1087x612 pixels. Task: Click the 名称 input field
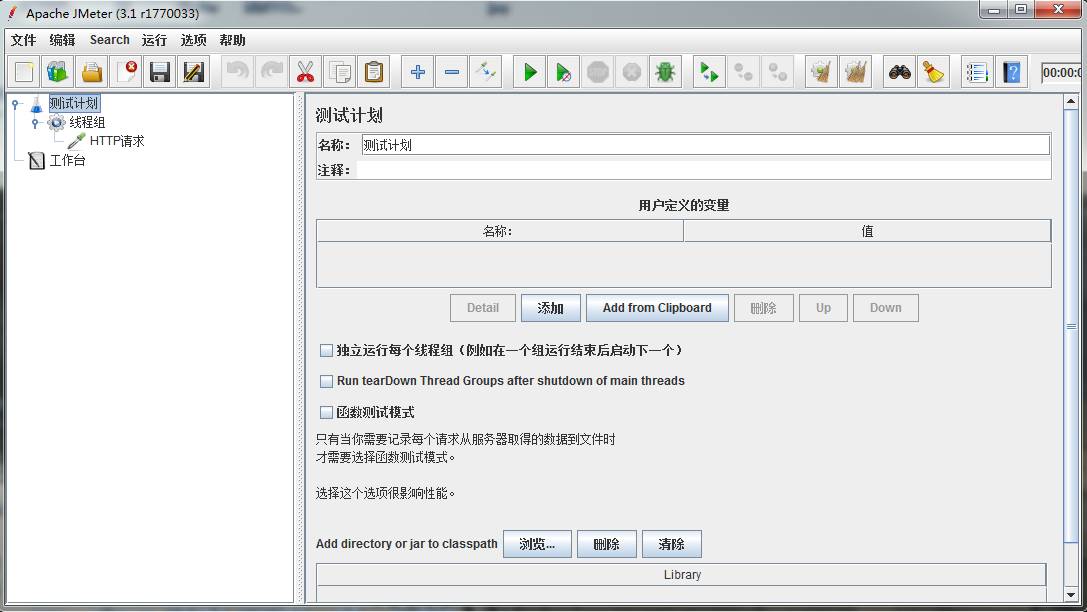click(705, 145)
